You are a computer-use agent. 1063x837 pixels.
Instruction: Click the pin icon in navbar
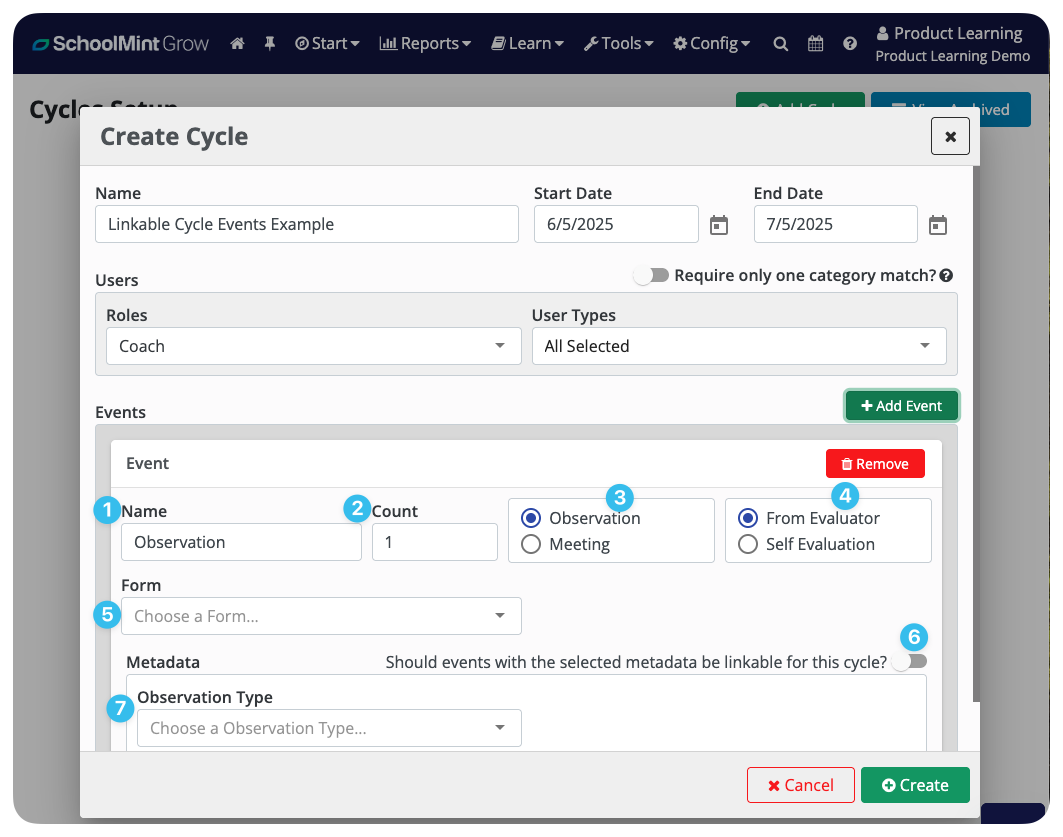[270, 44]
